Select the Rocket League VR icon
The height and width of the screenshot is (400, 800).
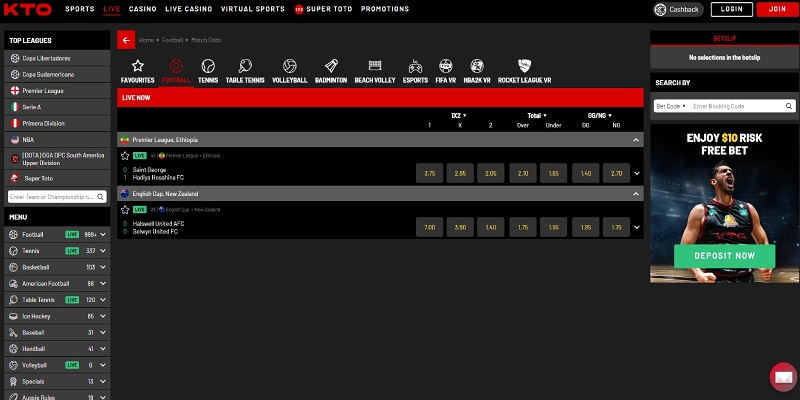pos(524,66)
